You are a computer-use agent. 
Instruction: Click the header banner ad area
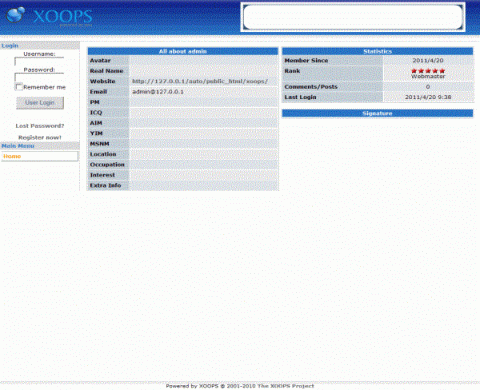(353, 17)
